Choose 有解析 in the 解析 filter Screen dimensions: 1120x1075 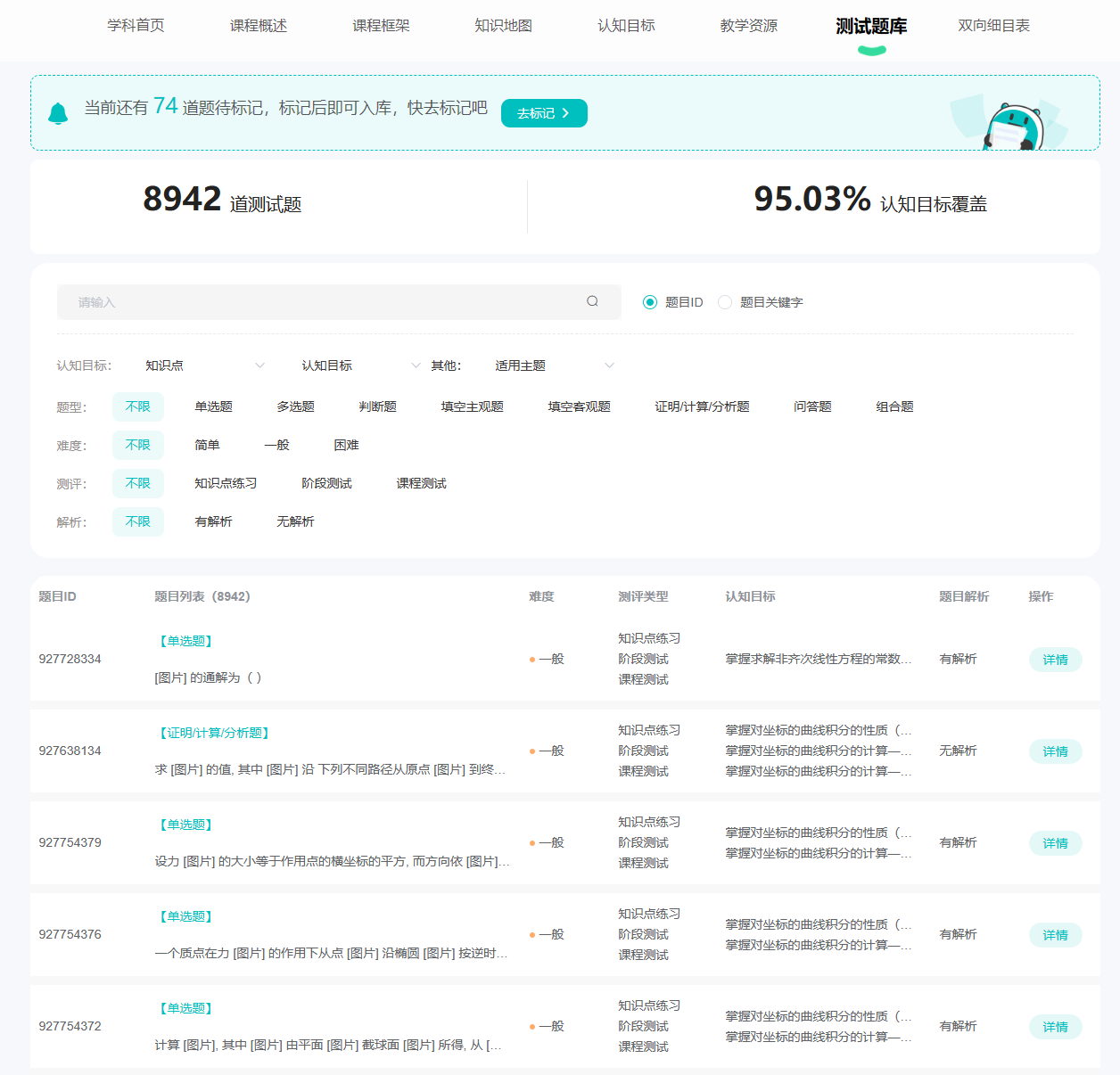tap(213, 521)
